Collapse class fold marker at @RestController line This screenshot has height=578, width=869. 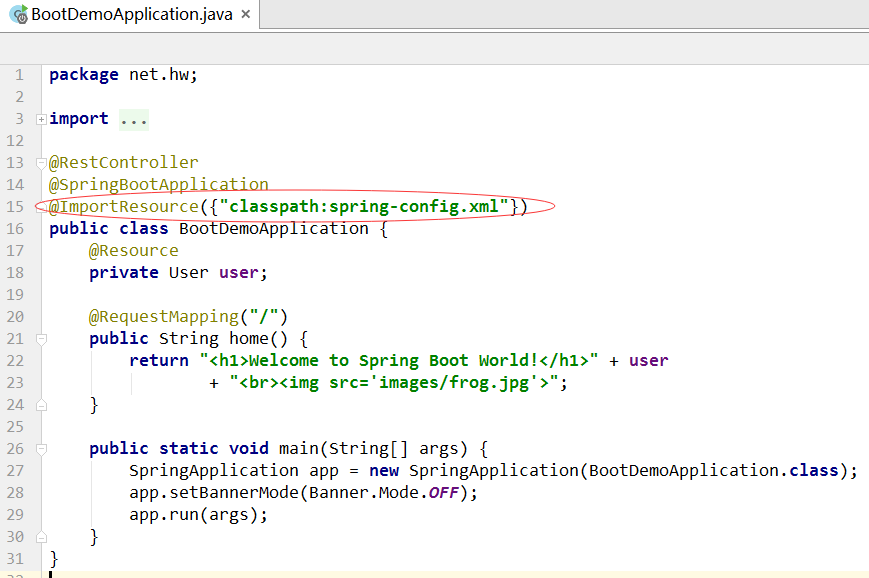pos(41,163)
